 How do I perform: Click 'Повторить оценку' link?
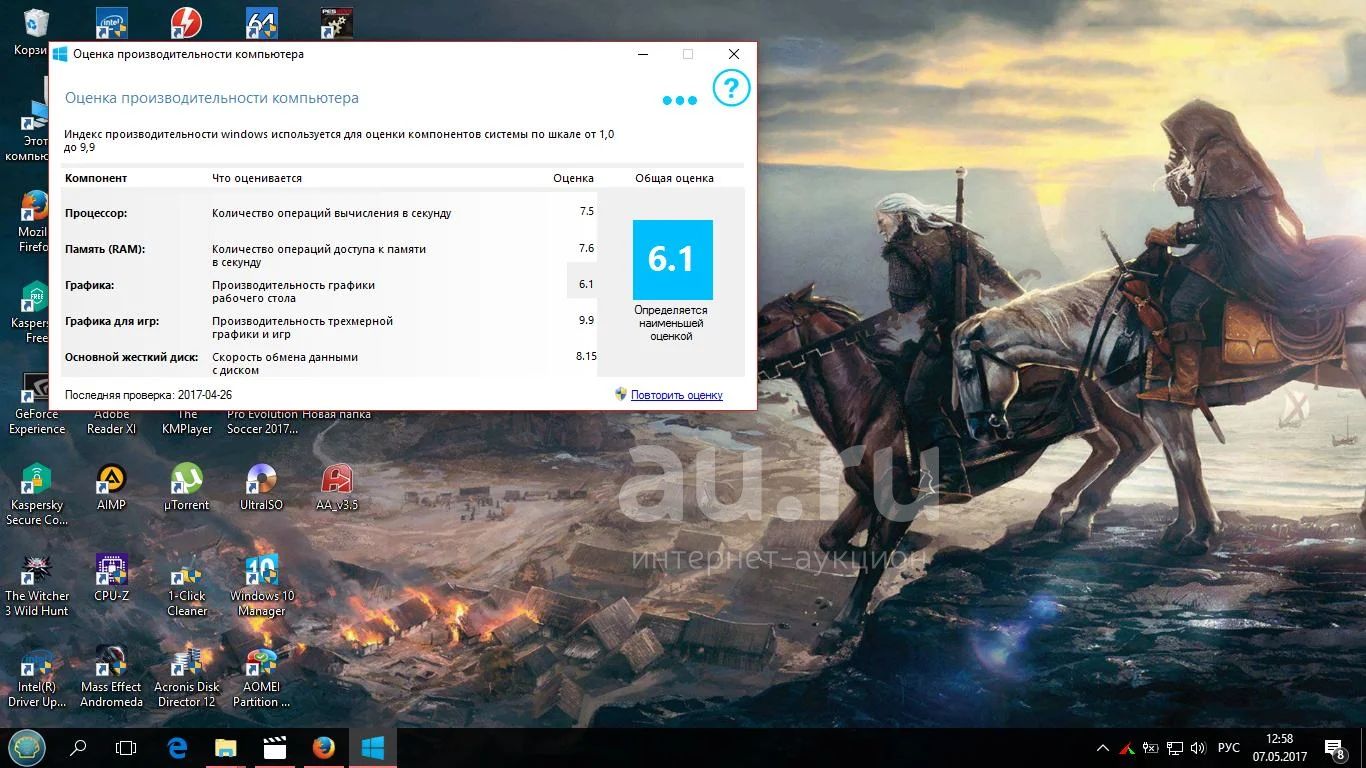tap(677, 395)
